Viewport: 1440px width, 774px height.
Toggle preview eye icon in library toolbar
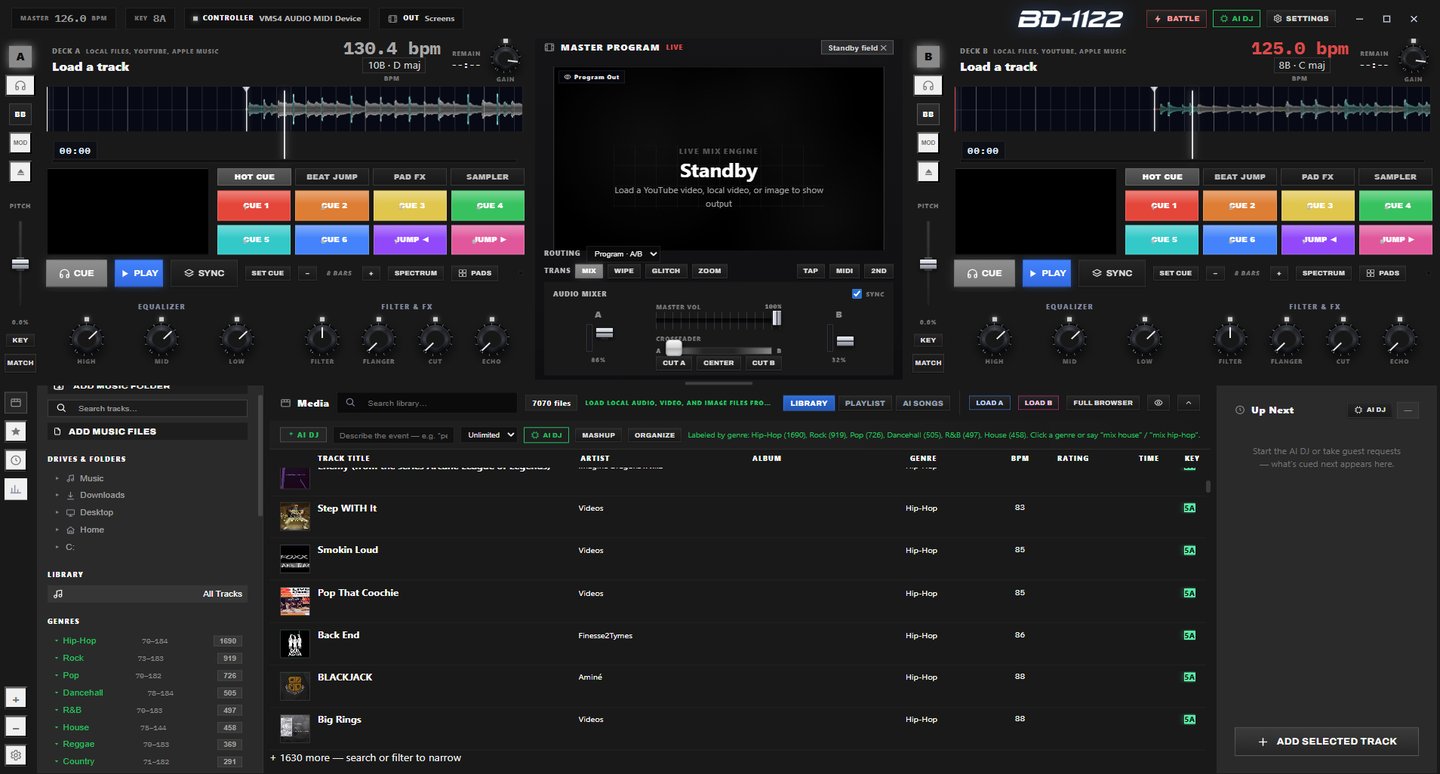pyautogui.click(x=1159, y=403)
